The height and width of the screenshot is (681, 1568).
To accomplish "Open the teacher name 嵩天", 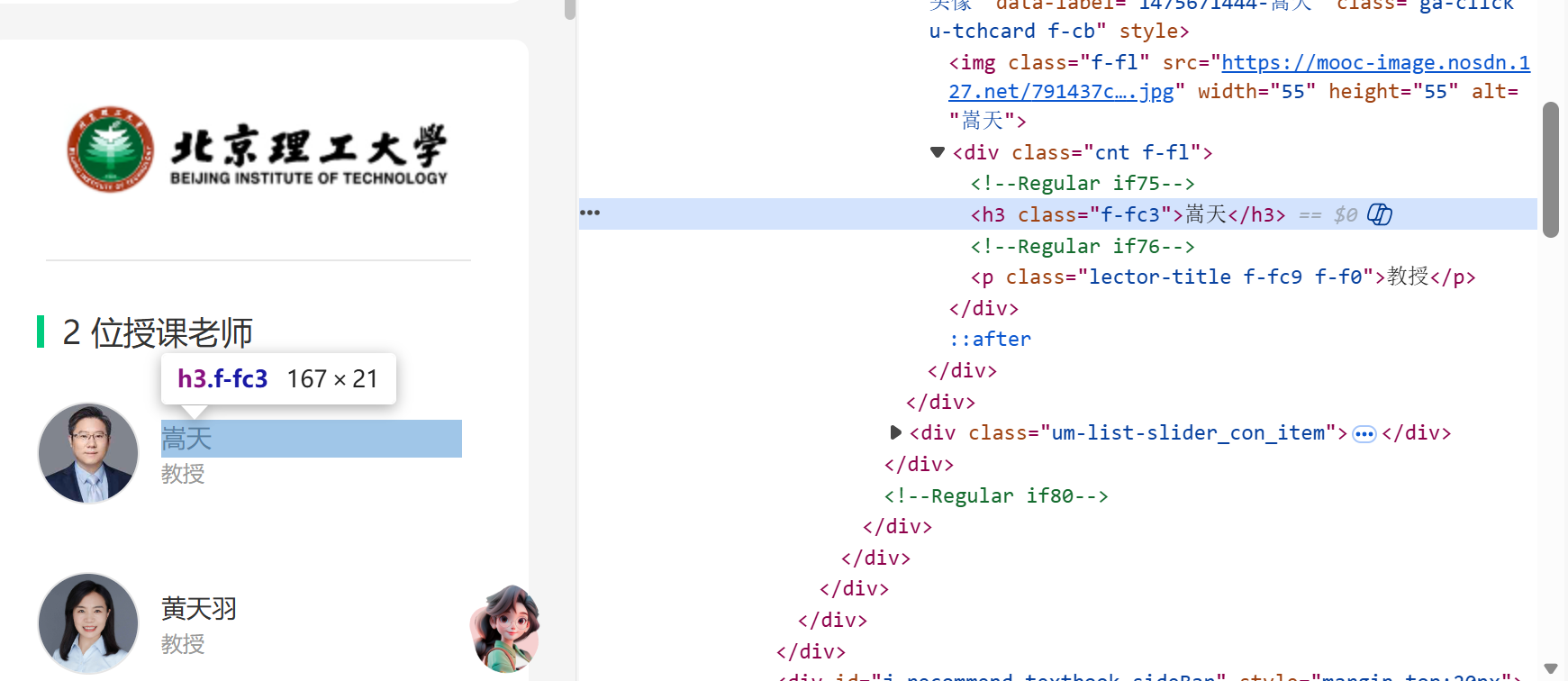I will click(x=186, y=439).
